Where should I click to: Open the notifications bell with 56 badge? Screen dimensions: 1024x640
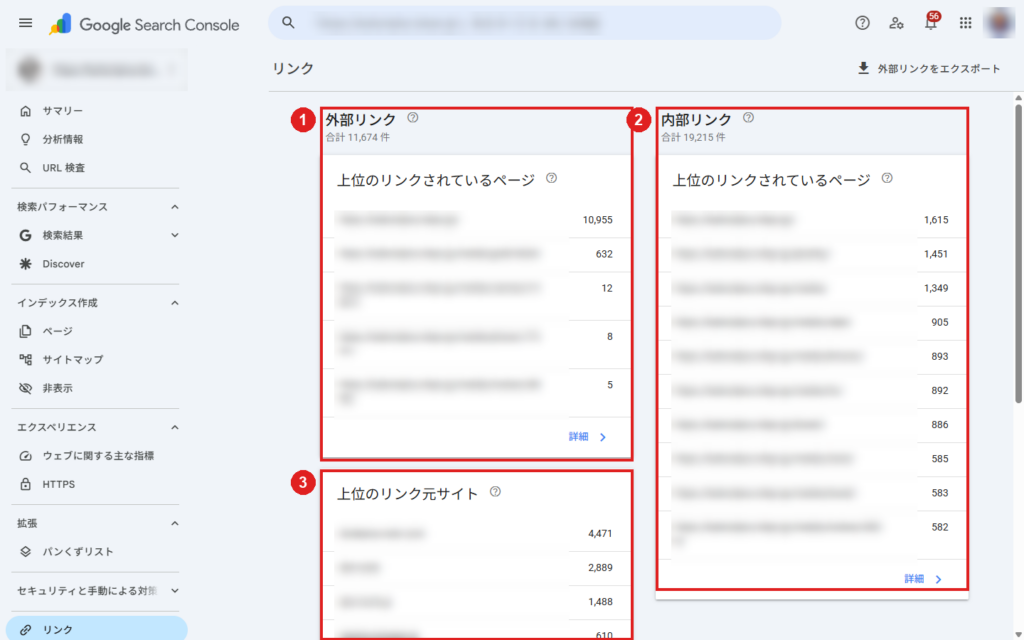pyautogui.click(x=931, y=22)
